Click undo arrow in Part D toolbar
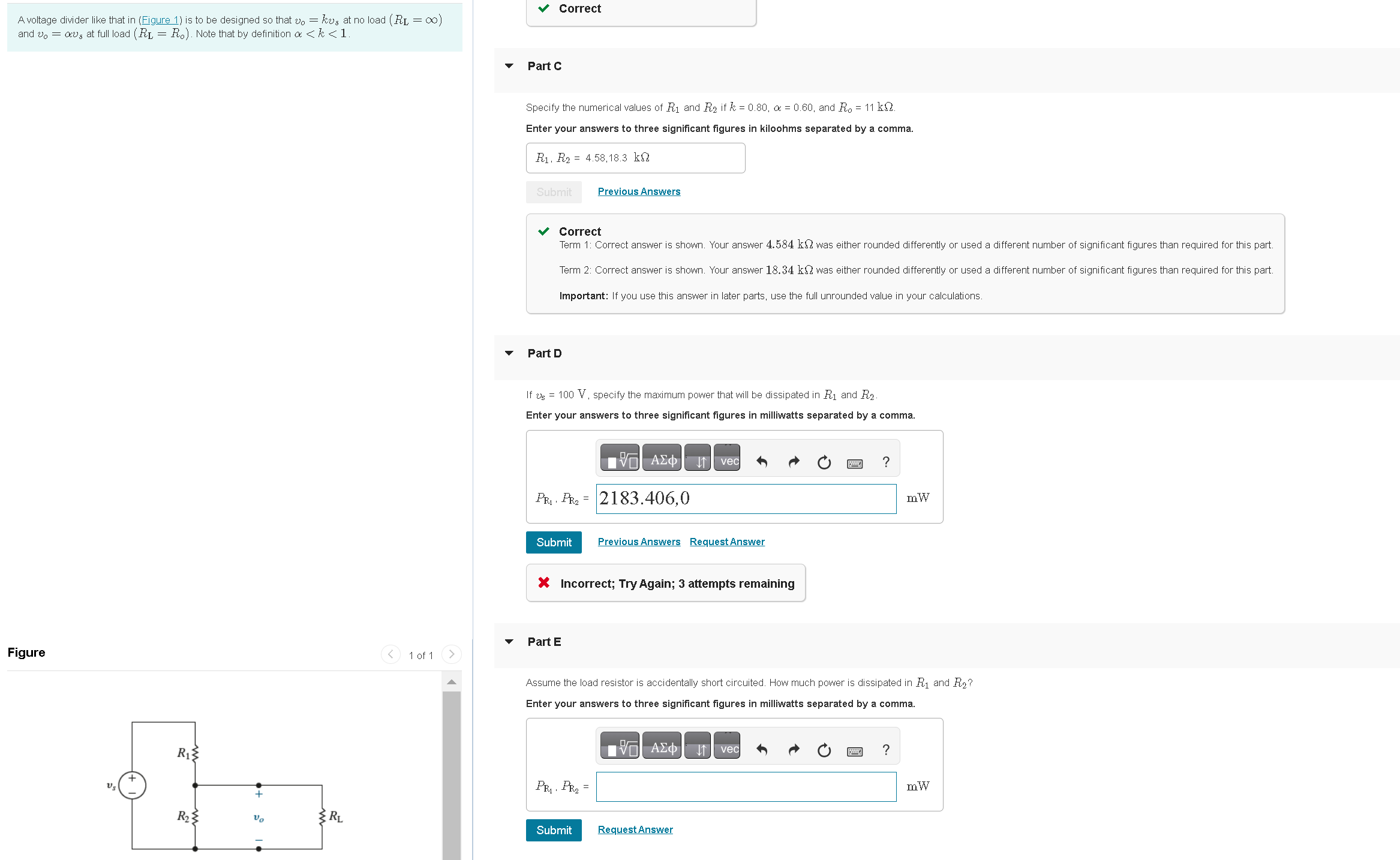1400x860 pixels. tap(762, 462)
